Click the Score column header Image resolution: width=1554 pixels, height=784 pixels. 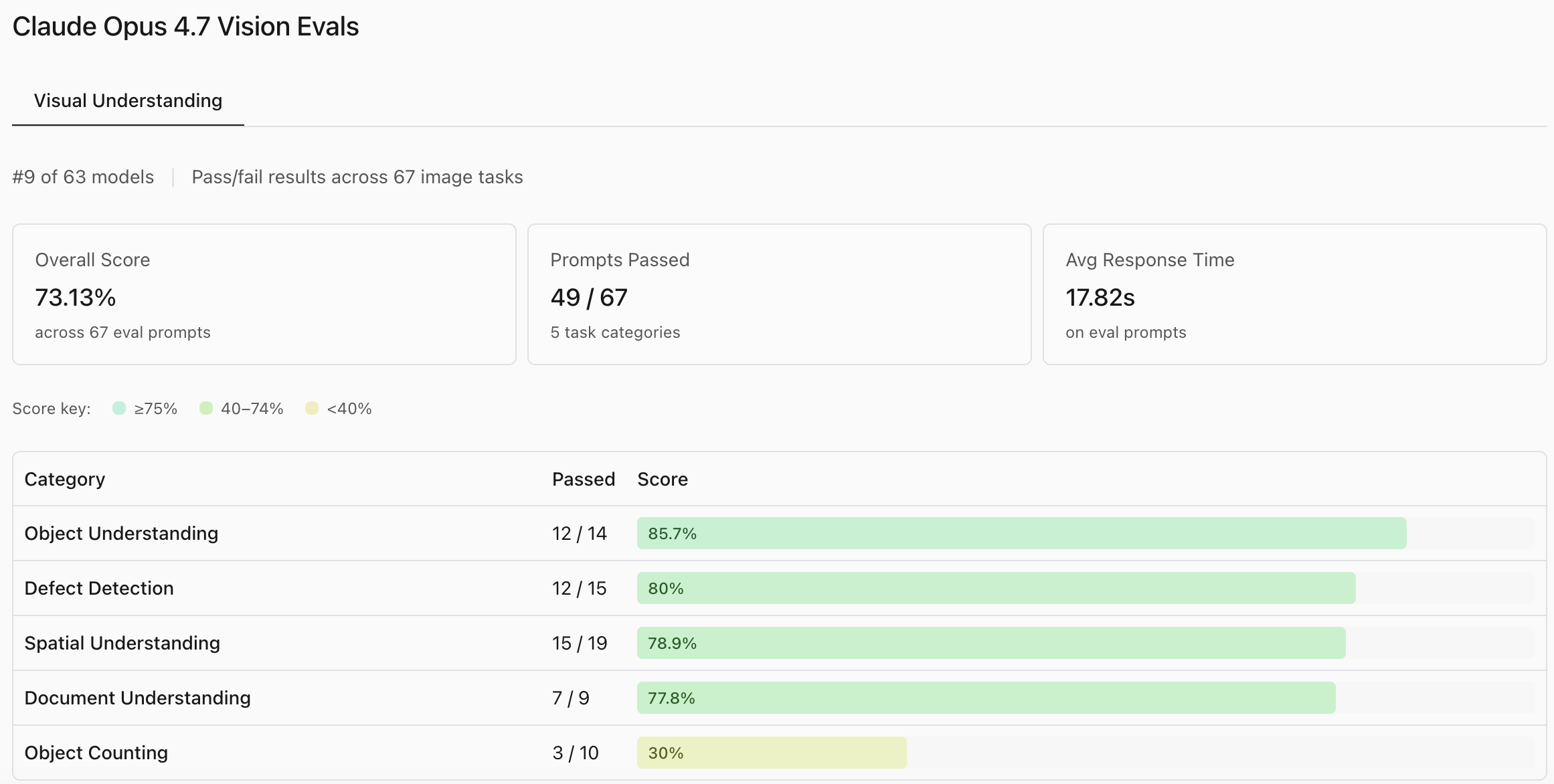[x=663, y=479]
